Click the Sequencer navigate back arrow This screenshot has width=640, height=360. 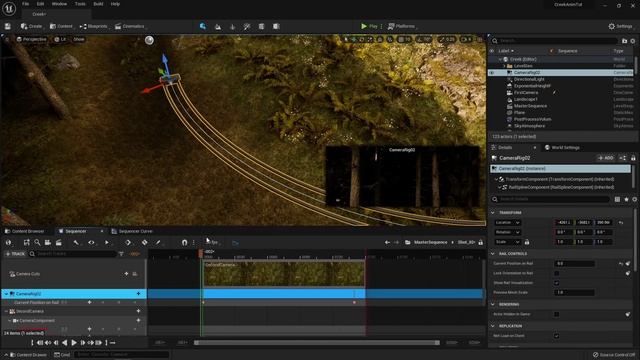tap(387, 242)
